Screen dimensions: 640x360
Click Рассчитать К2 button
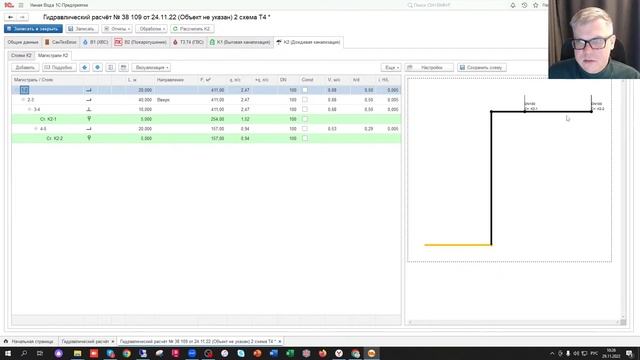point(192,29)
